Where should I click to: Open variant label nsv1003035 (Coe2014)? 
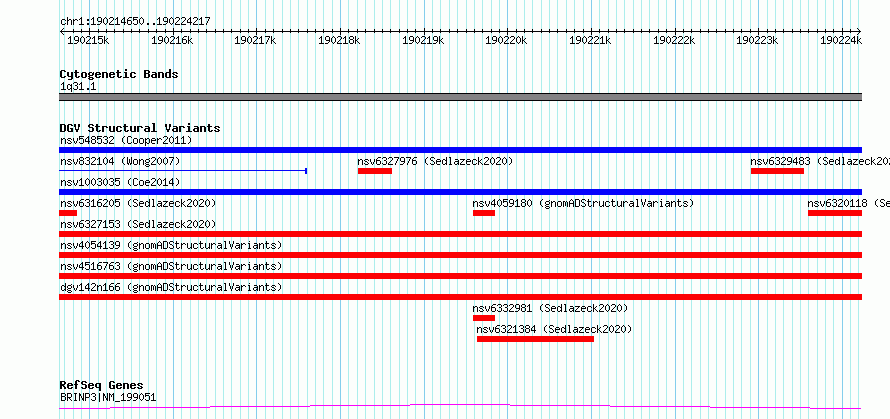(x=120, y=182)
